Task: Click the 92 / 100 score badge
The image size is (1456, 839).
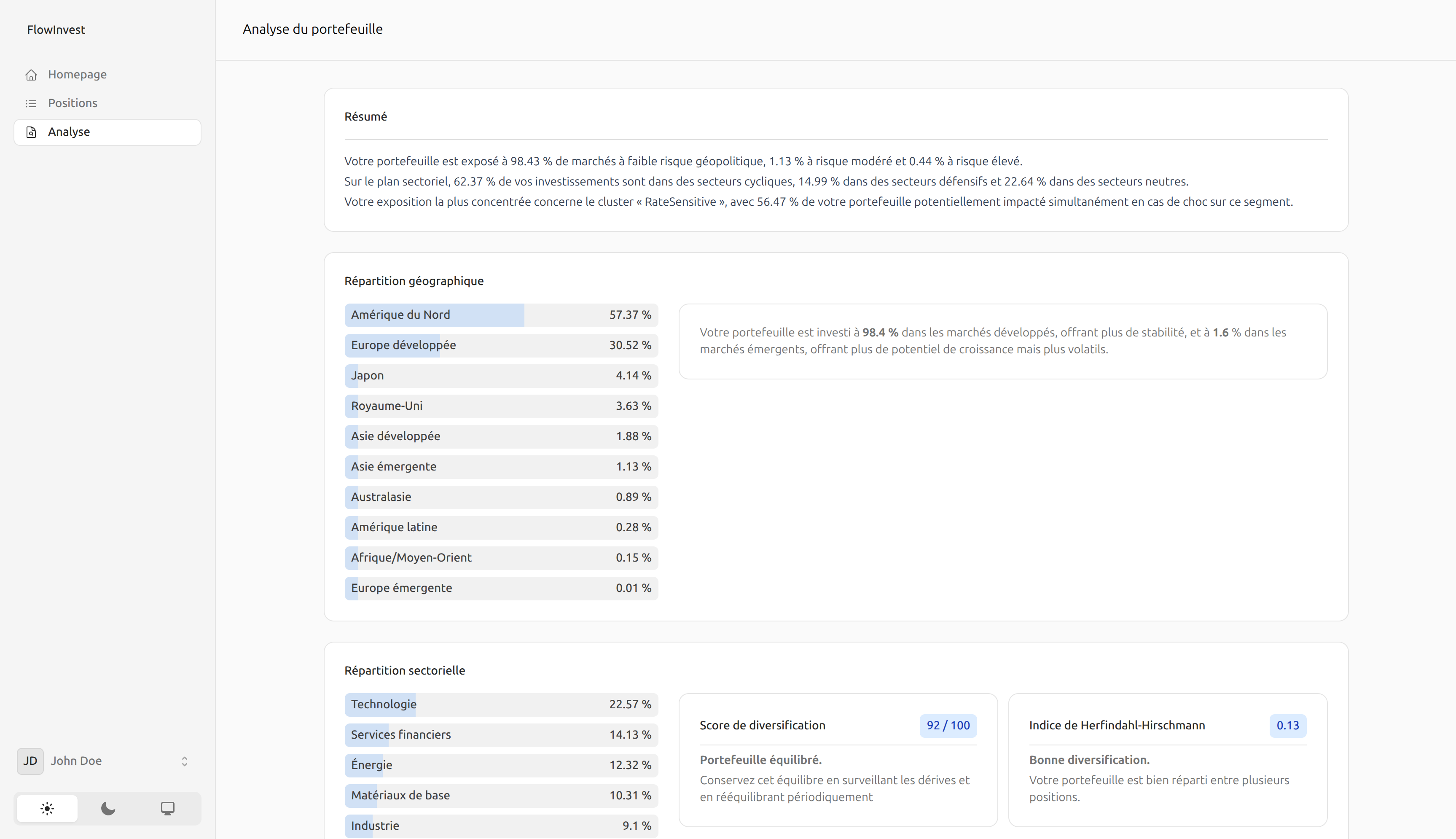Action: (948, 726)
